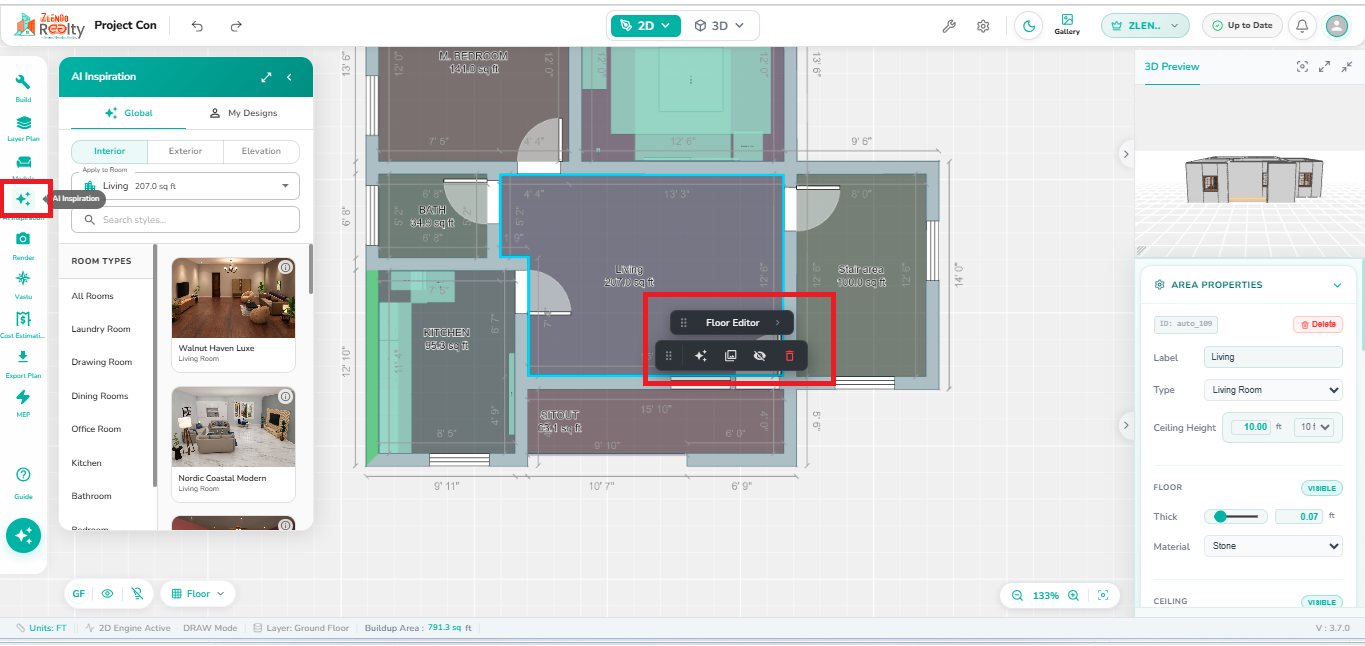Delete floor using red trash icon in toolbar
The image size is (1365, 646).
[x=789, y=356]
